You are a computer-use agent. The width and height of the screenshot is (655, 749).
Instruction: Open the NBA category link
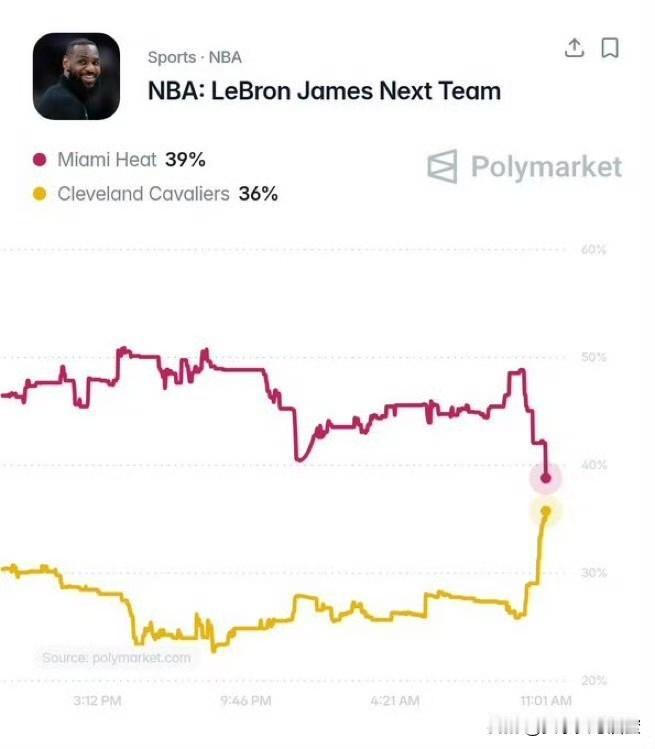(x=225, y=57)
